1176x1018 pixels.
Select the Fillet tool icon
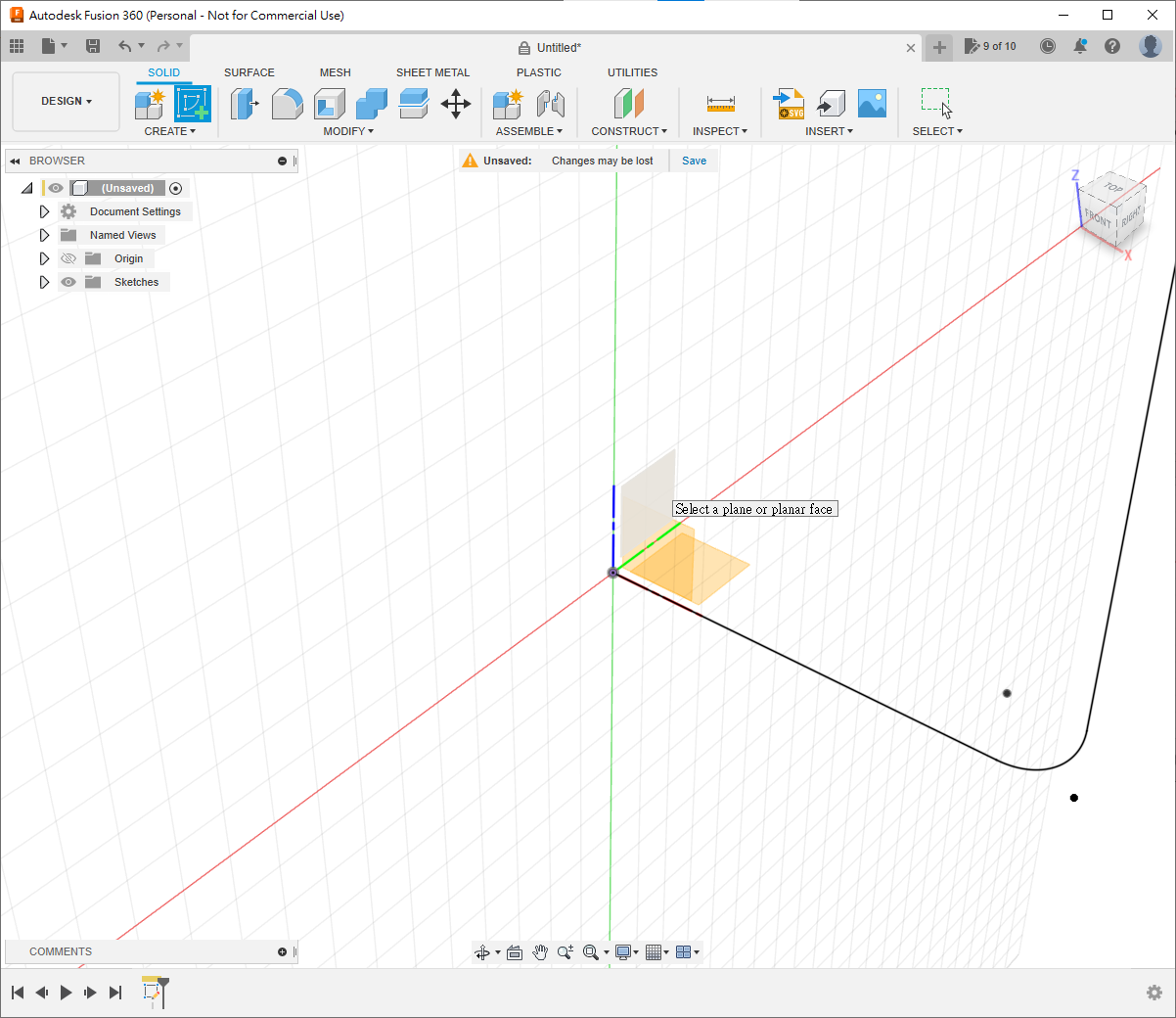(x=287, y=103)
